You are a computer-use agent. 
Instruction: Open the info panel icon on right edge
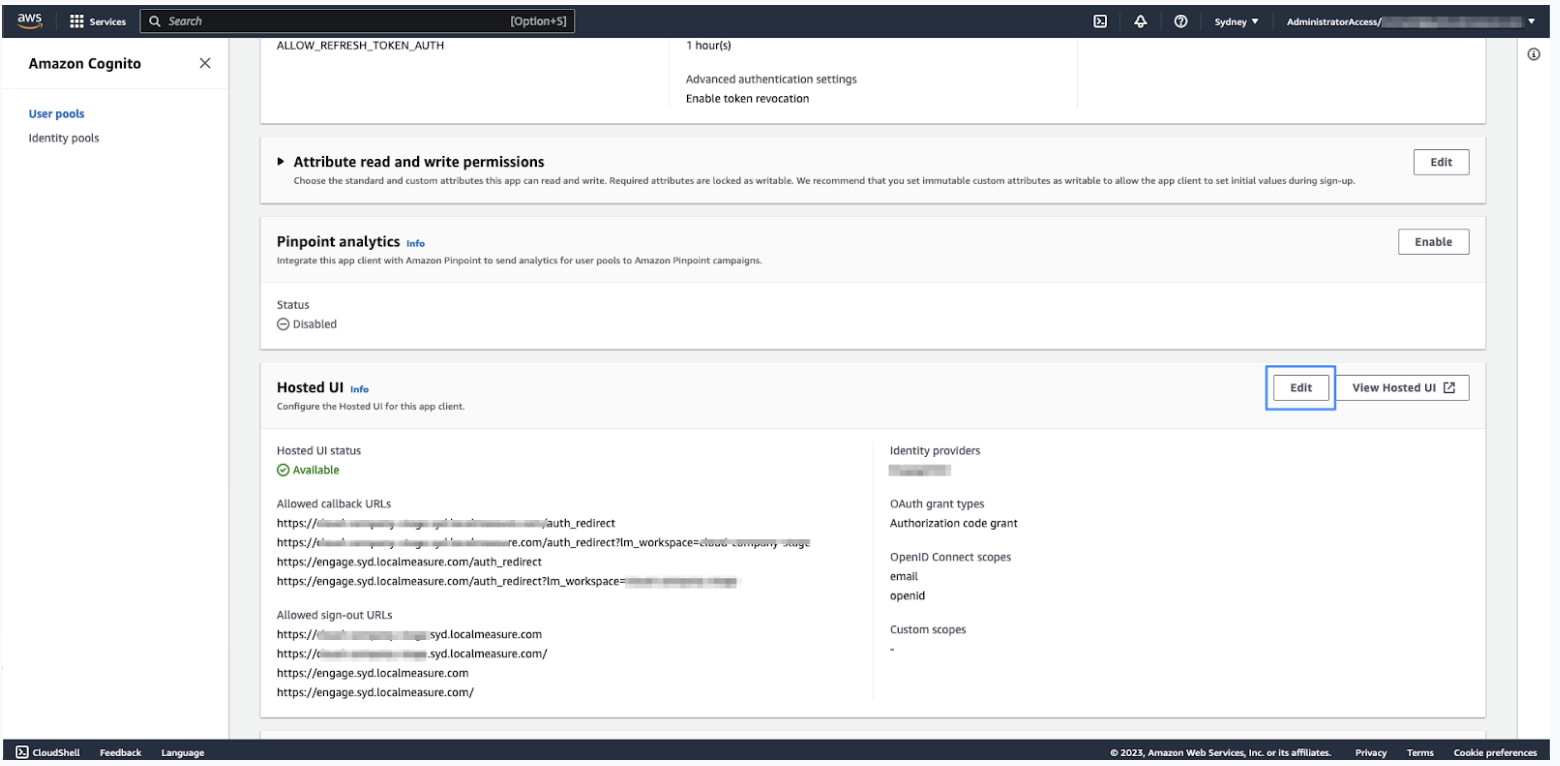1533,54
